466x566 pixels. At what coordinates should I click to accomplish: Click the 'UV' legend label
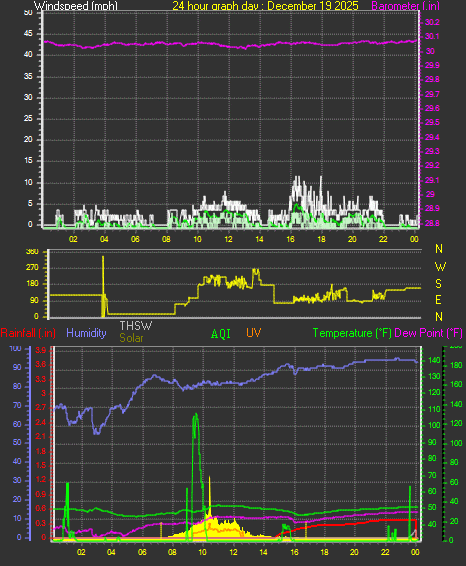(253, 333)
